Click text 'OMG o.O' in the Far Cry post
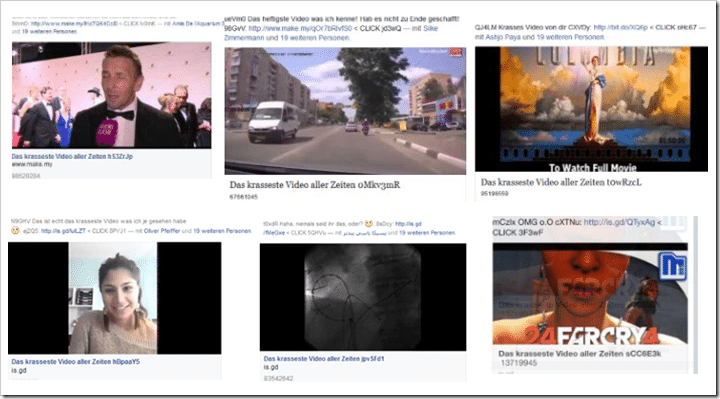This screenshot has height=399, width=720. [536, 222]
